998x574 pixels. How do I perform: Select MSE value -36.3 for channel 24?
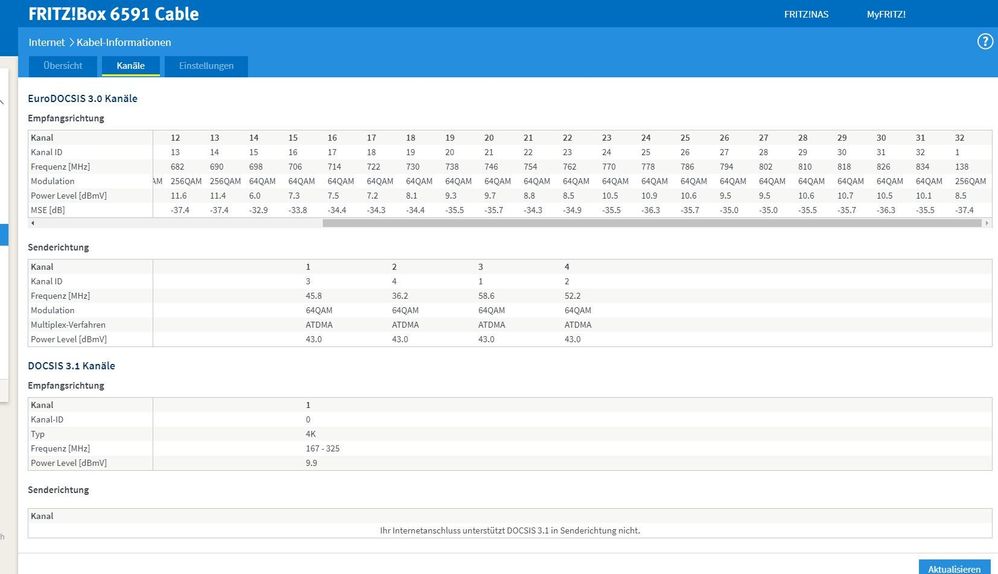650,210
